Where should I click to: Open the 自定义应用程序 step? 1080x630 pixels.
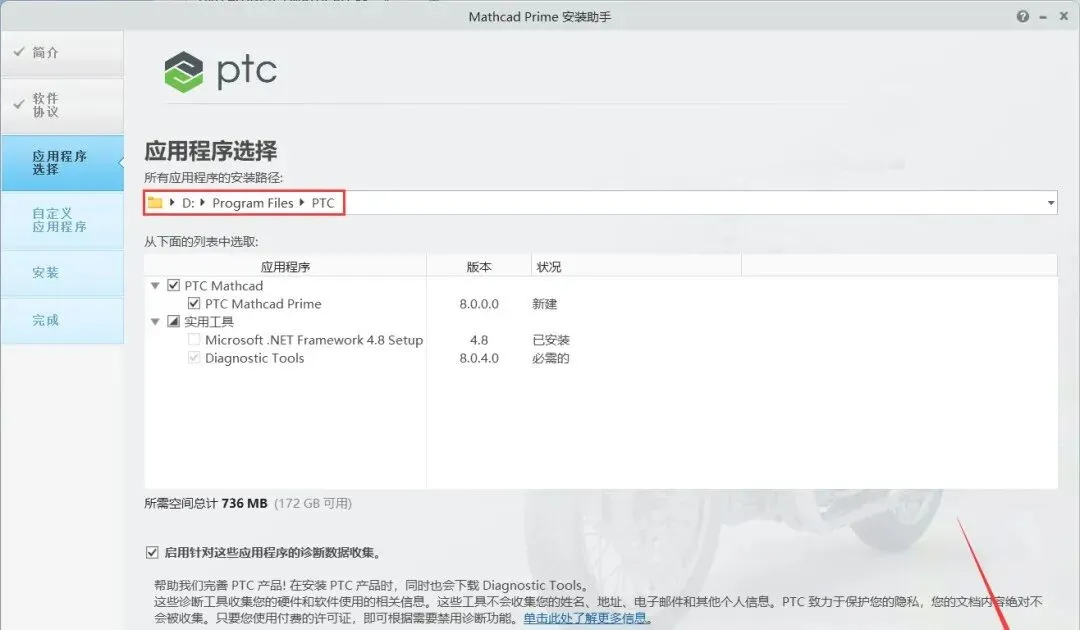[63, 220]
